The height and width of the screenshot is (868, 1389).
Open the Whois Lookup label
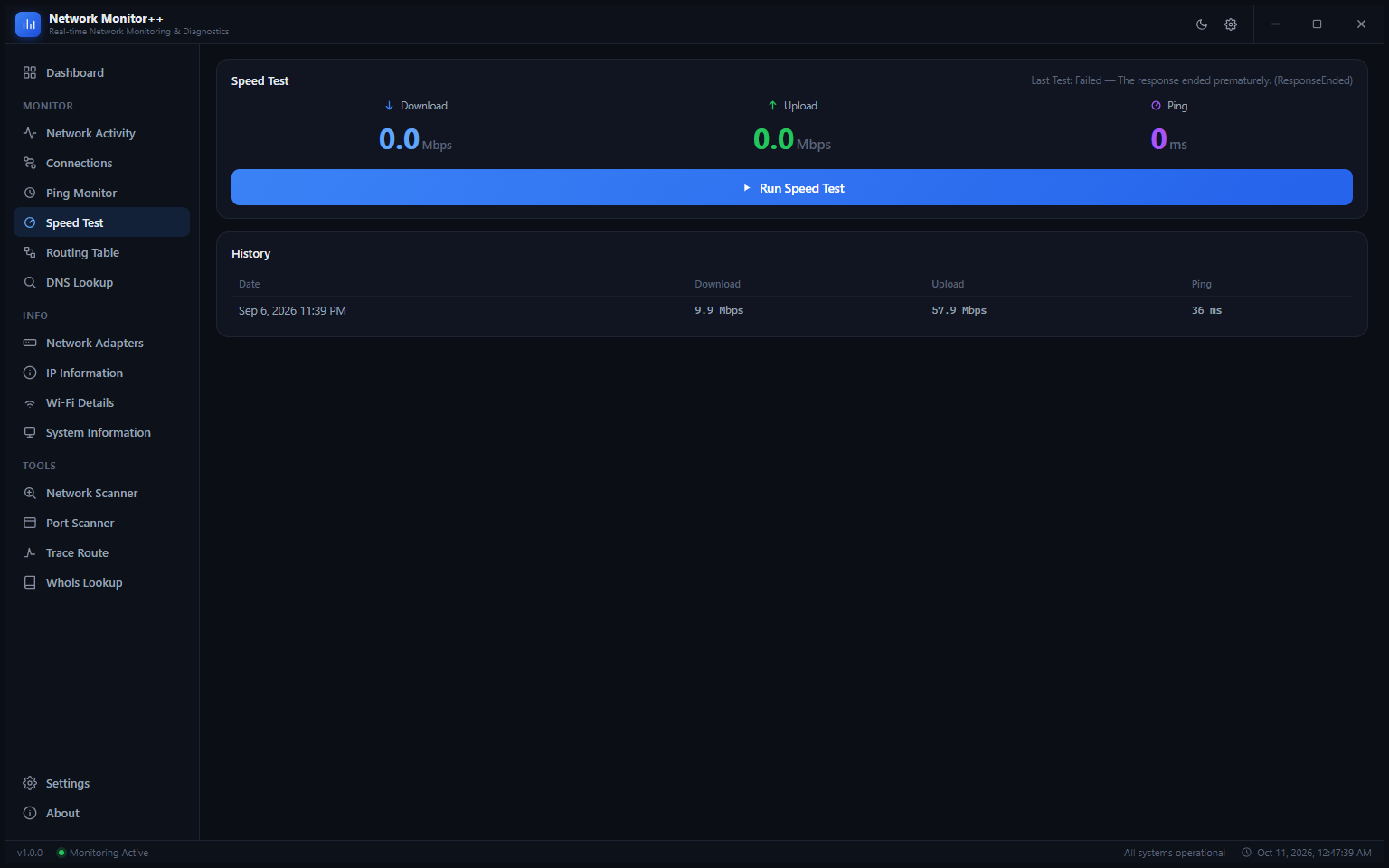[84, 582]
